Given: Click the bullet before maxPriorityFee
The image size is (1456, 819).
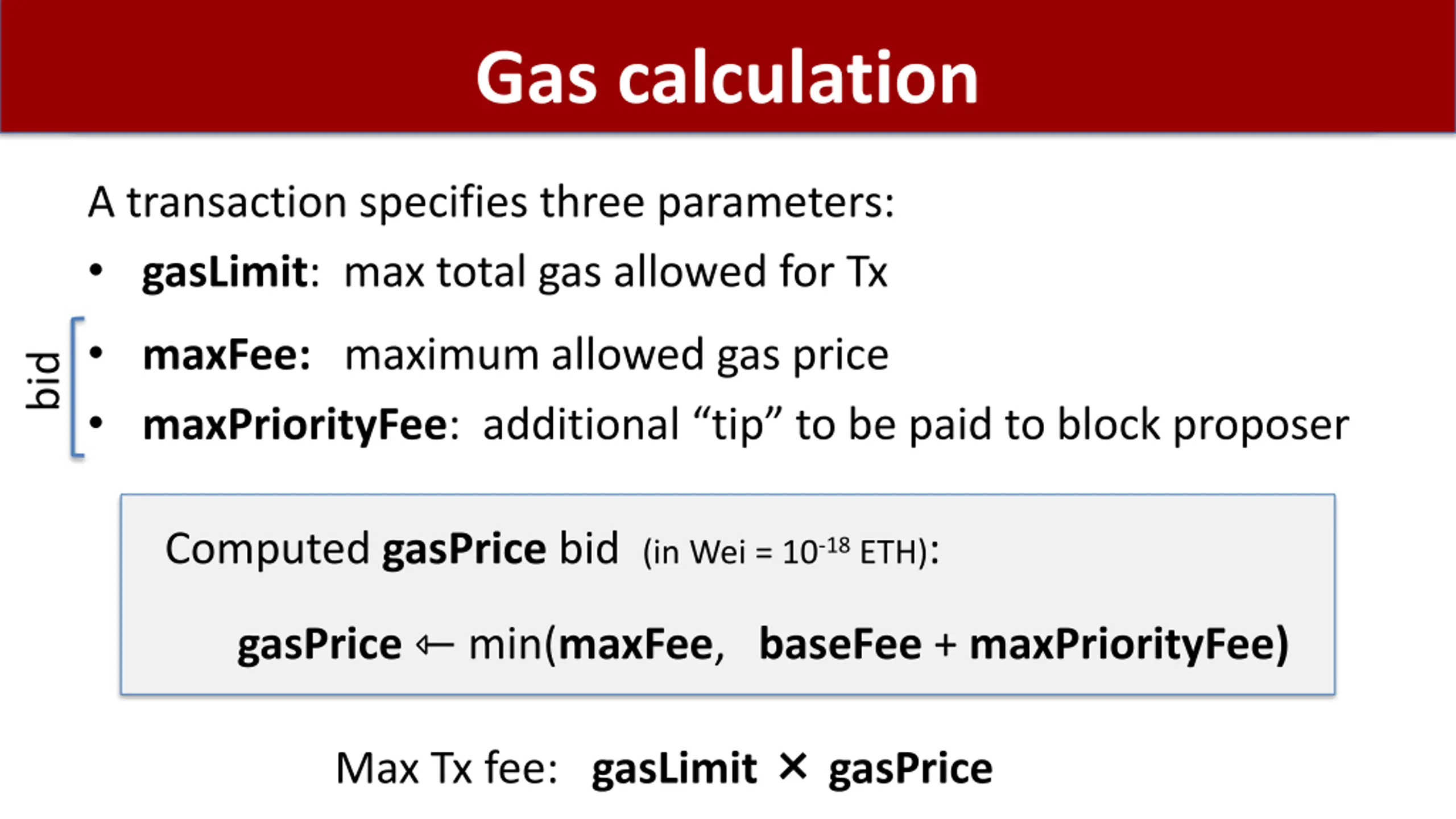Looking at the screenshot, I should pos(96,423).
